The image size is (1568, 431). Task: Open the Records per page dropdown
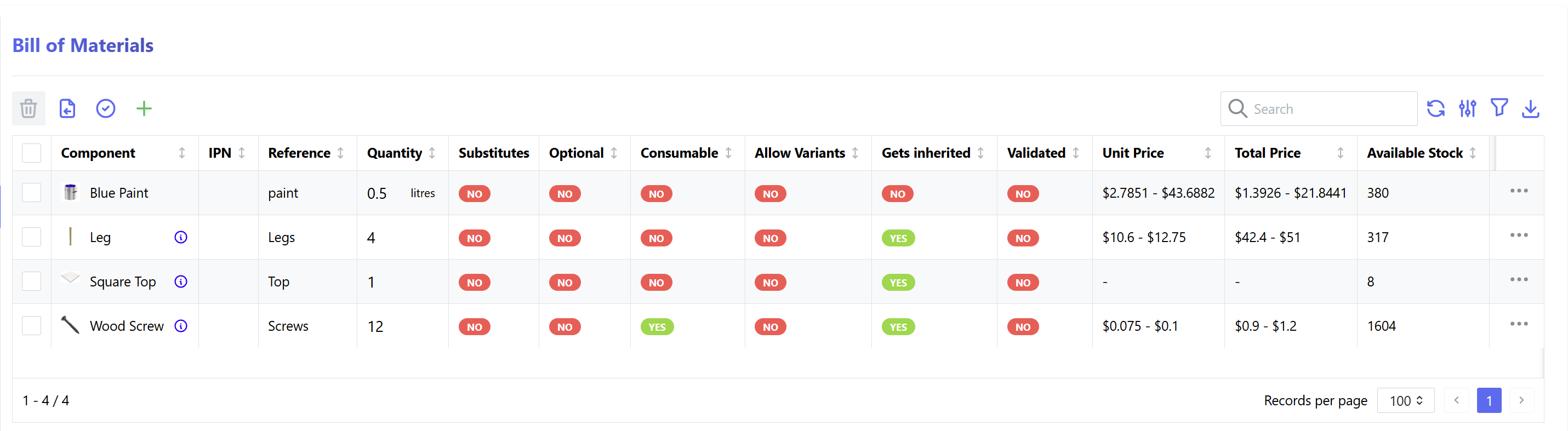1405,400
